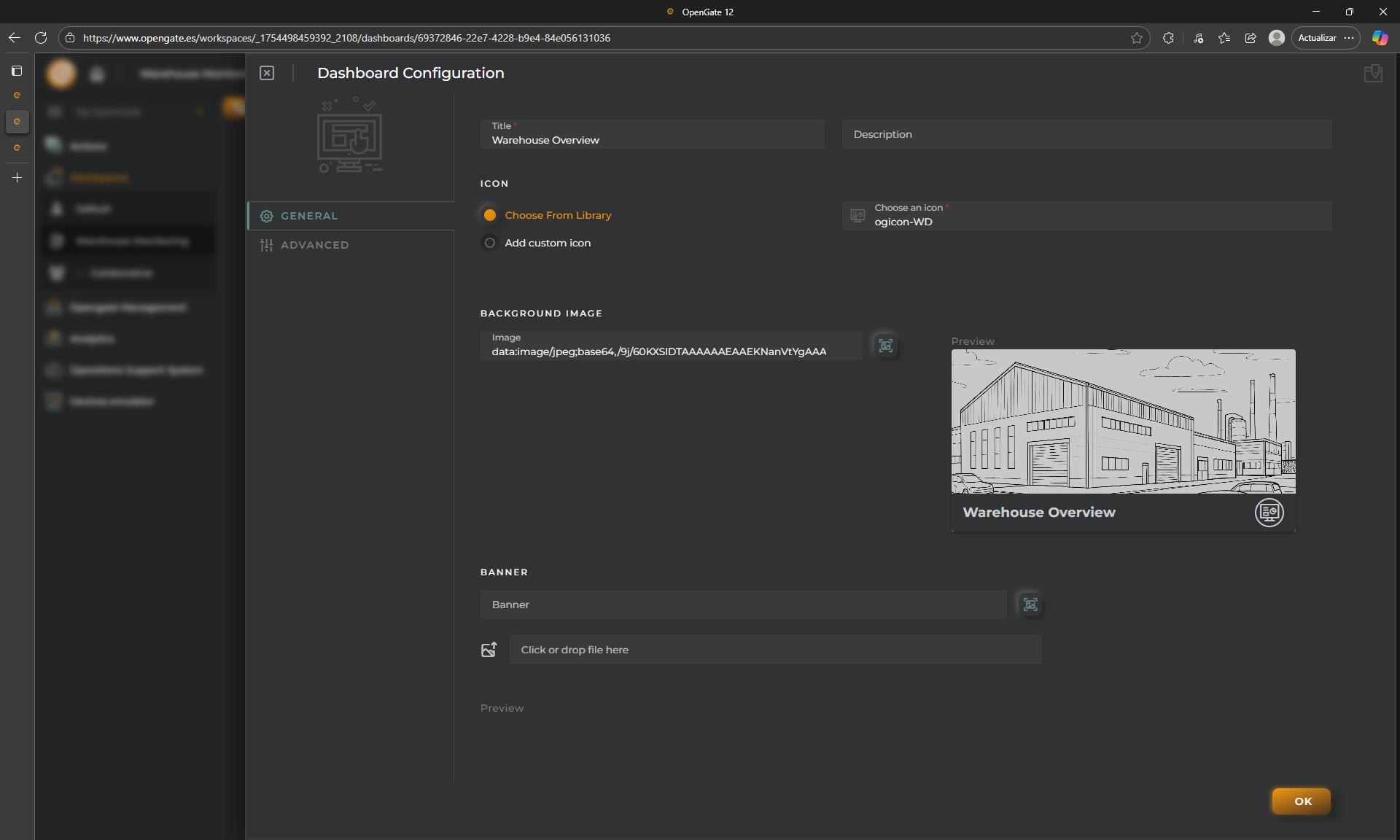Bookmark page with the star icon

[x=1136, y=38]
